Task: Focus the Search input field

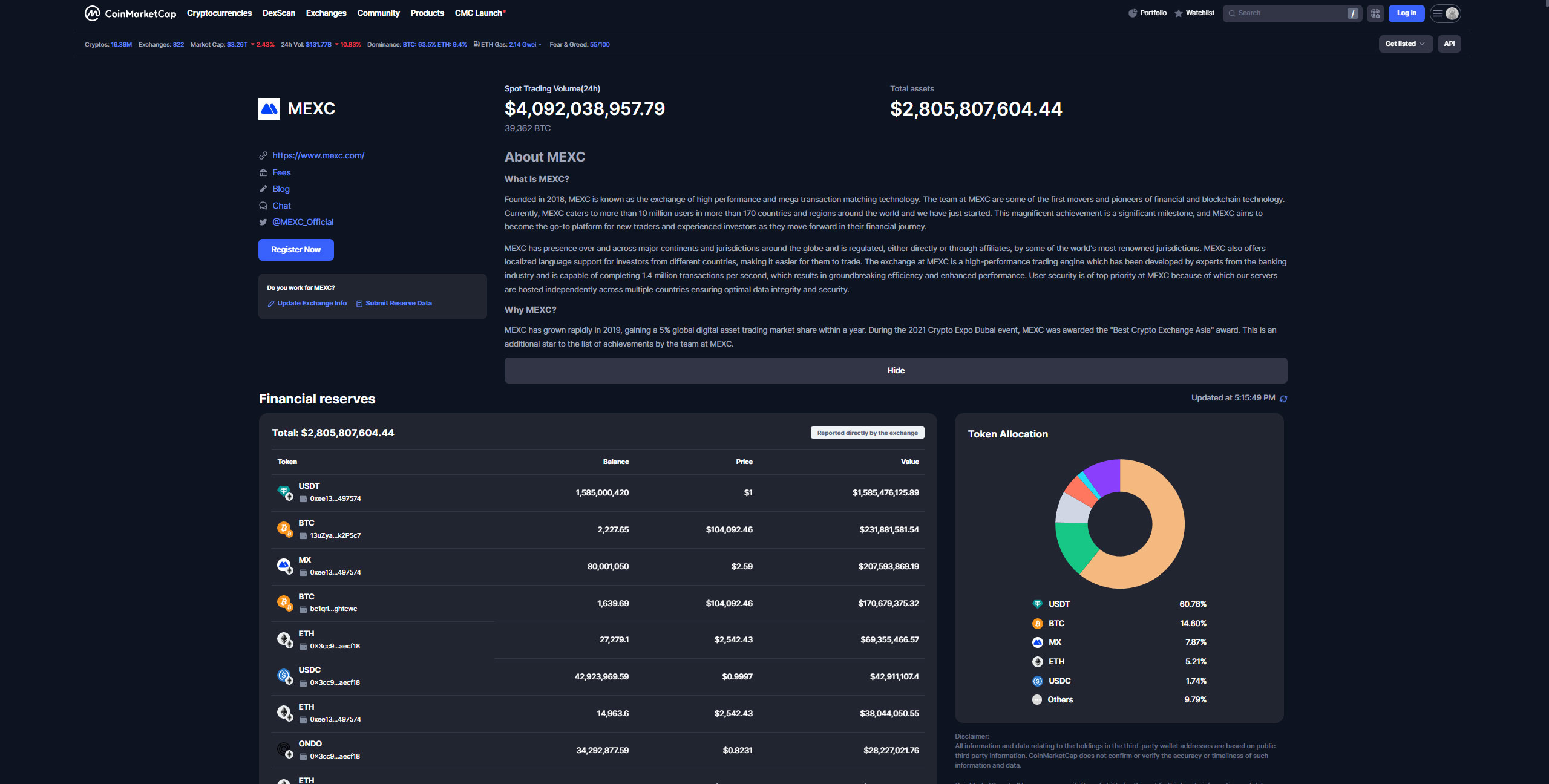Action: [1292, 13]
